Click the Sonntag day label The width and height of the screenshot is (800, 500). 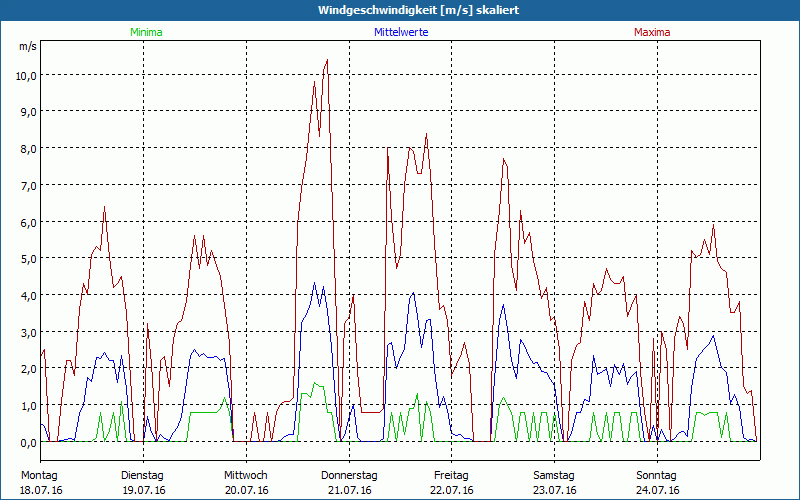656,476
